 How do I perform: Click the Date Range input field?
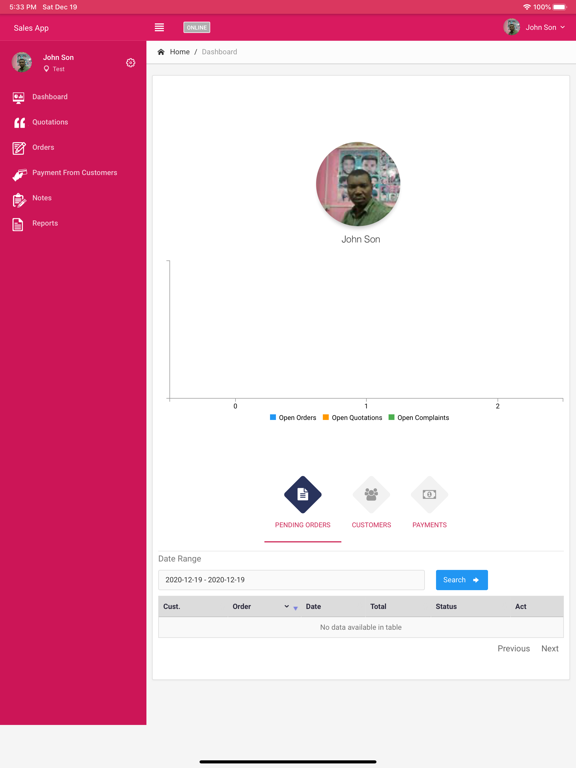[x=291, y=580]
